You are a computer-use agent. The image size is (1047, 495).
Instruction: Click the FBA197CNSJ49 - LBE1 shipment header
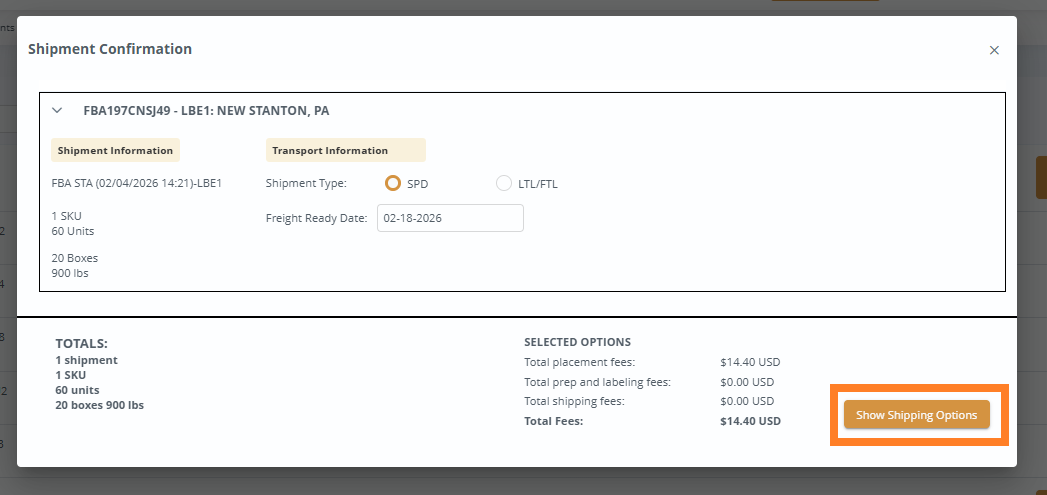[x=206, y=111]
